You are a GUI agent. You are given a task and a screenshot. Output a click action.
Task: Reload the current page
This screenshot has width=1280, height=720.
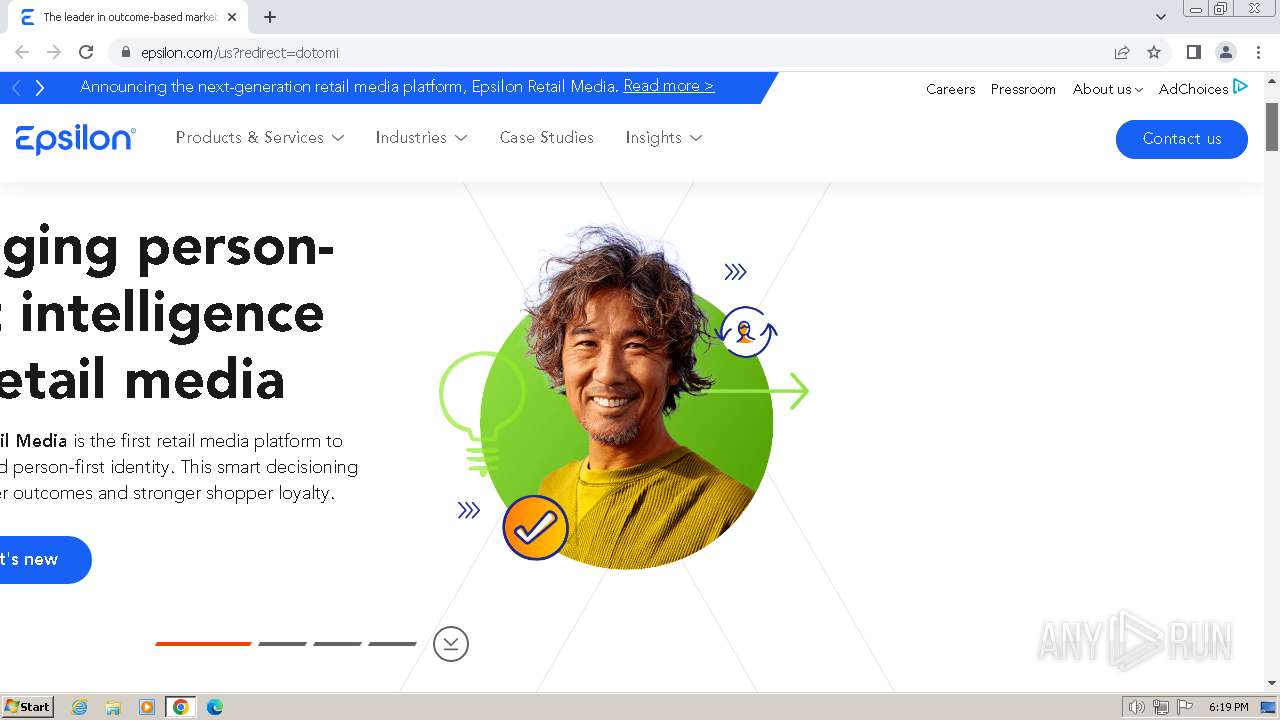[86, 52]
